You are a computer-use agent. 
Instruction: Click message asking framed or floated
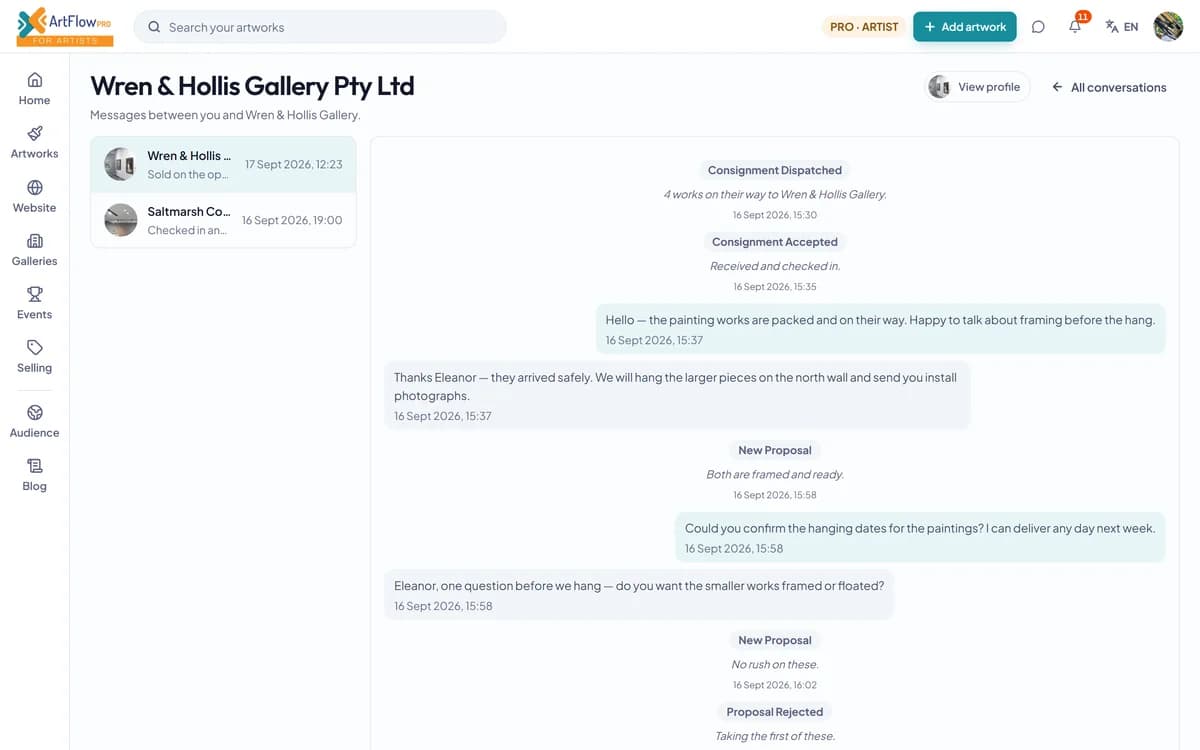point(639,594)
